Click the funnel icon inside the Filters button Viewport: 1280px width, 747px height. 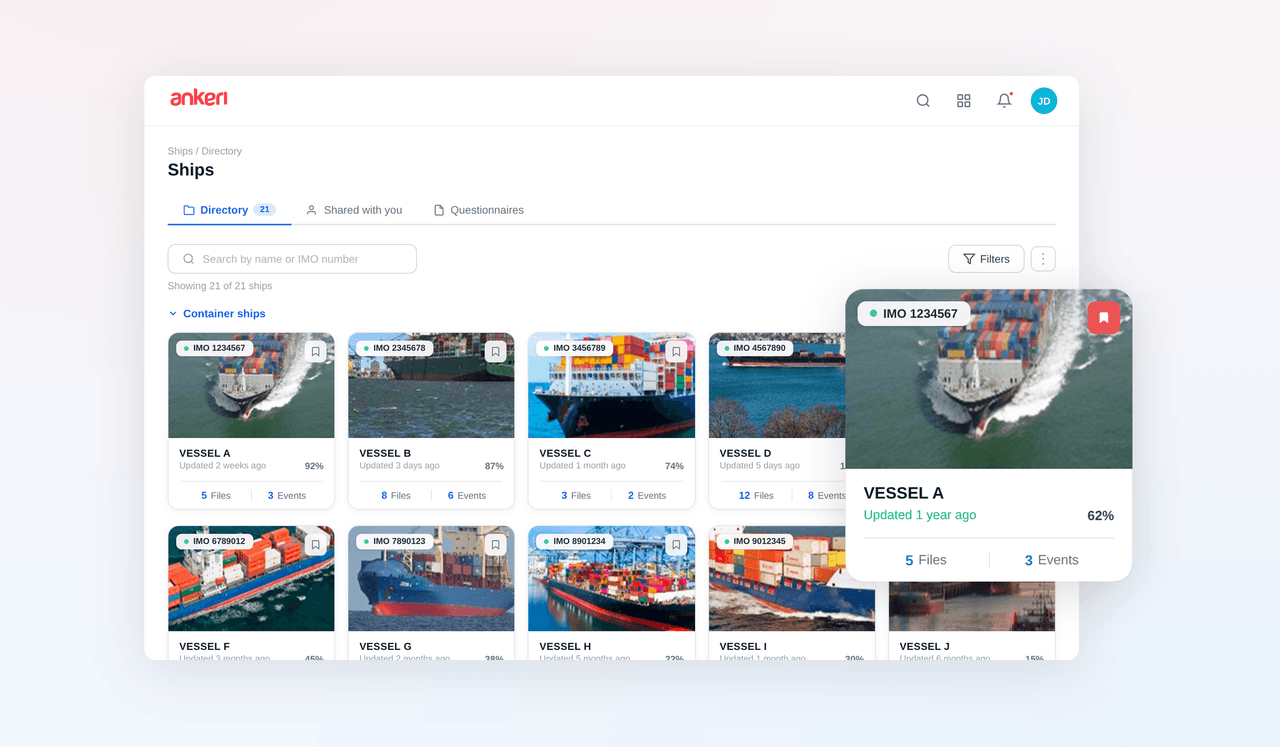pyautogui.click(x=971, y=258)
